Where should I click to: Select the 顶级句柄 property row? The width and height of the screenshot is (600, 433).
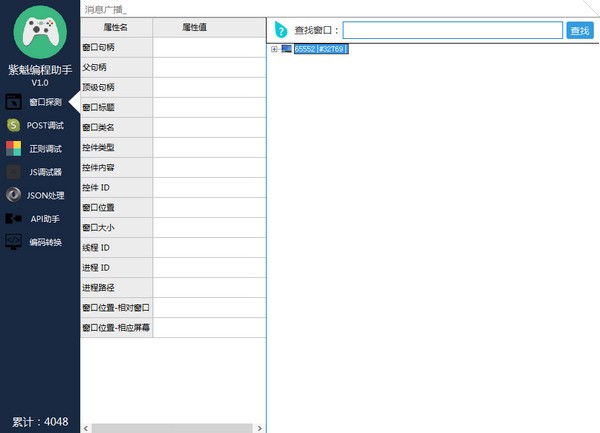click(x=173, y=88)
